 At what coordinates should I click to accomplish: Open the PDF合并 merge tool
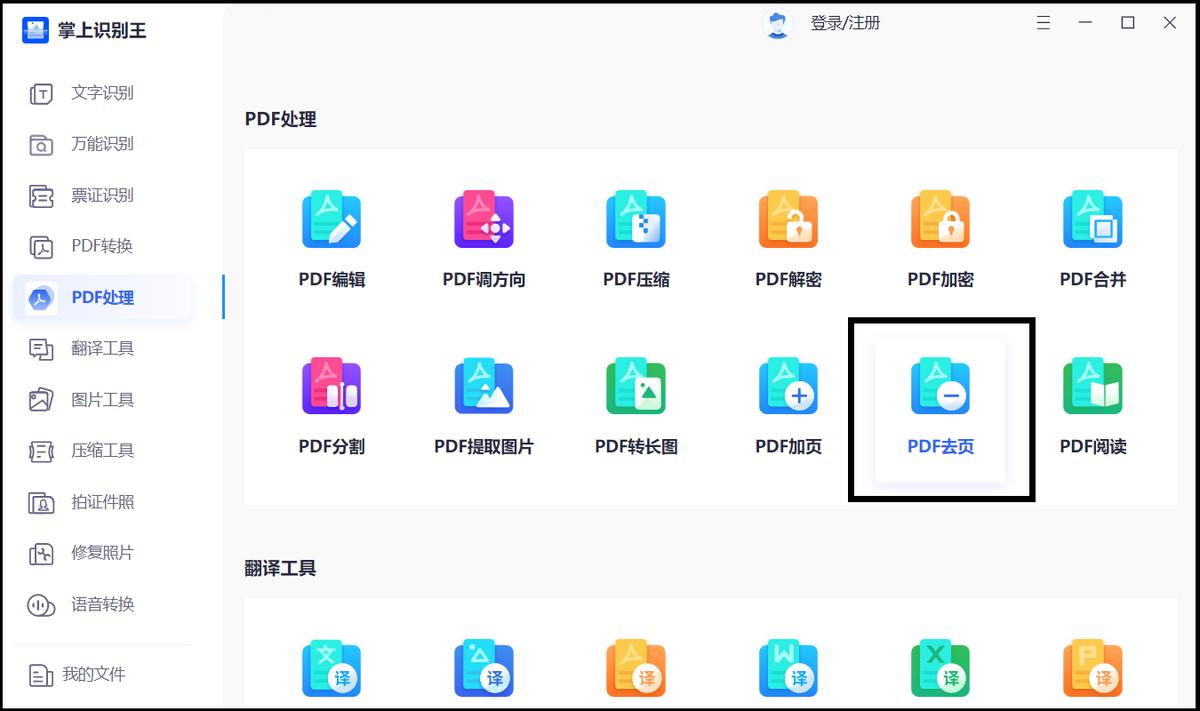click(x=1091, y=235)
